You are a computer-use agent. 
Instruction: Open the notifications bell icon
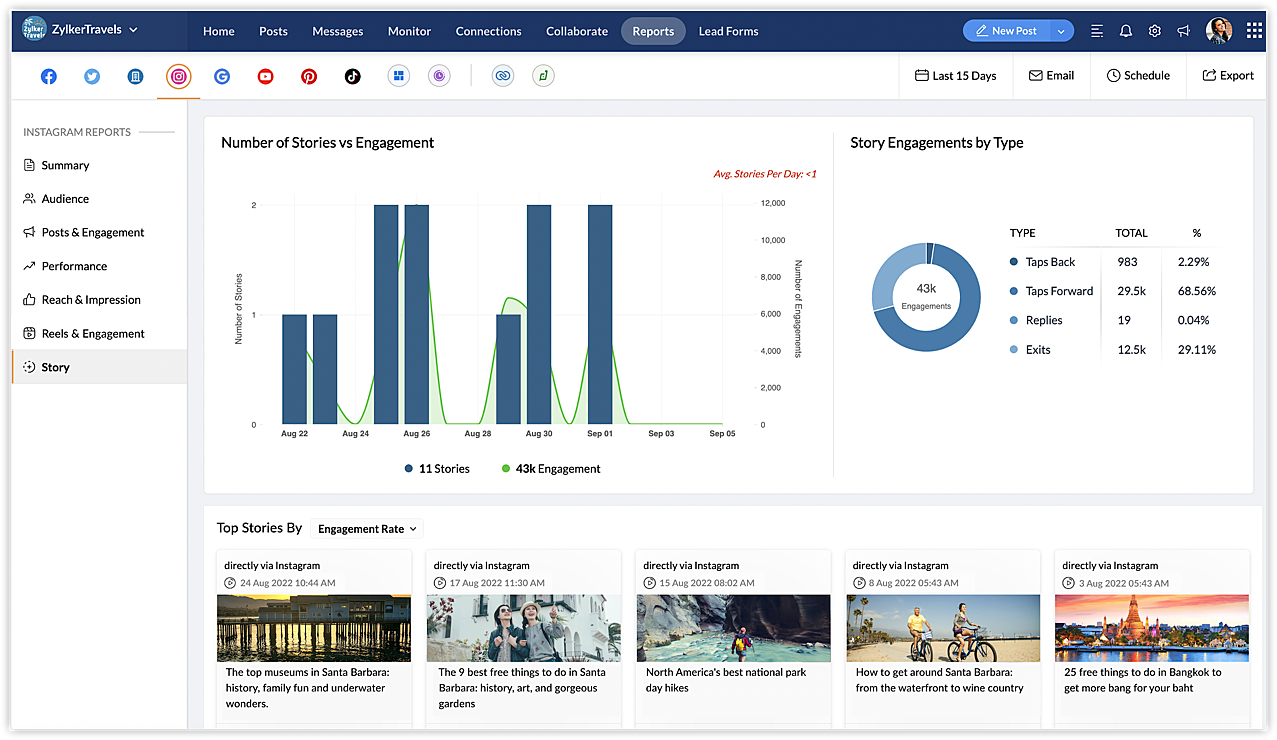1126,31
